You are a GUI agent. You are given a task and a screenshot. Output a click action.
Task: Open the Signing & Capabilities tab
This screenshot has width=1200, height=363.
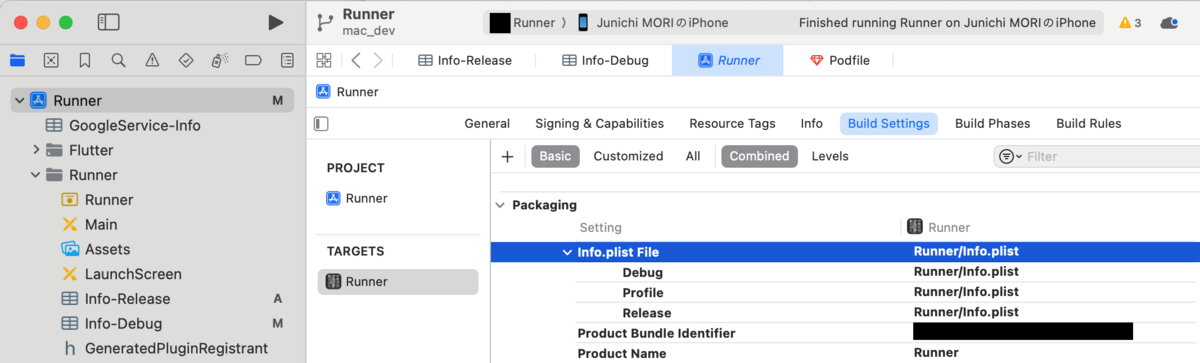pos(599,124)
